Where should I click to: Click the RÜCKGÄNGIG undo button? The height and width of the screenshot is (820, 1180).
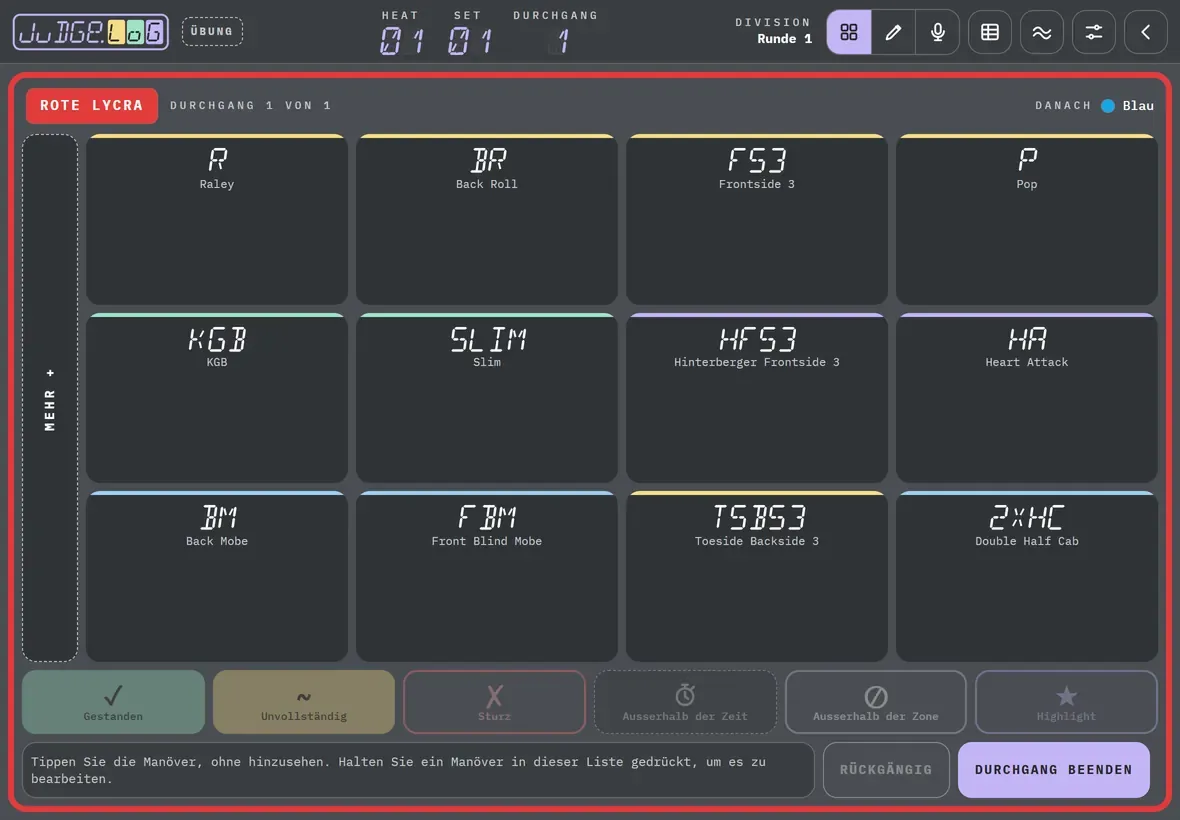886,770
